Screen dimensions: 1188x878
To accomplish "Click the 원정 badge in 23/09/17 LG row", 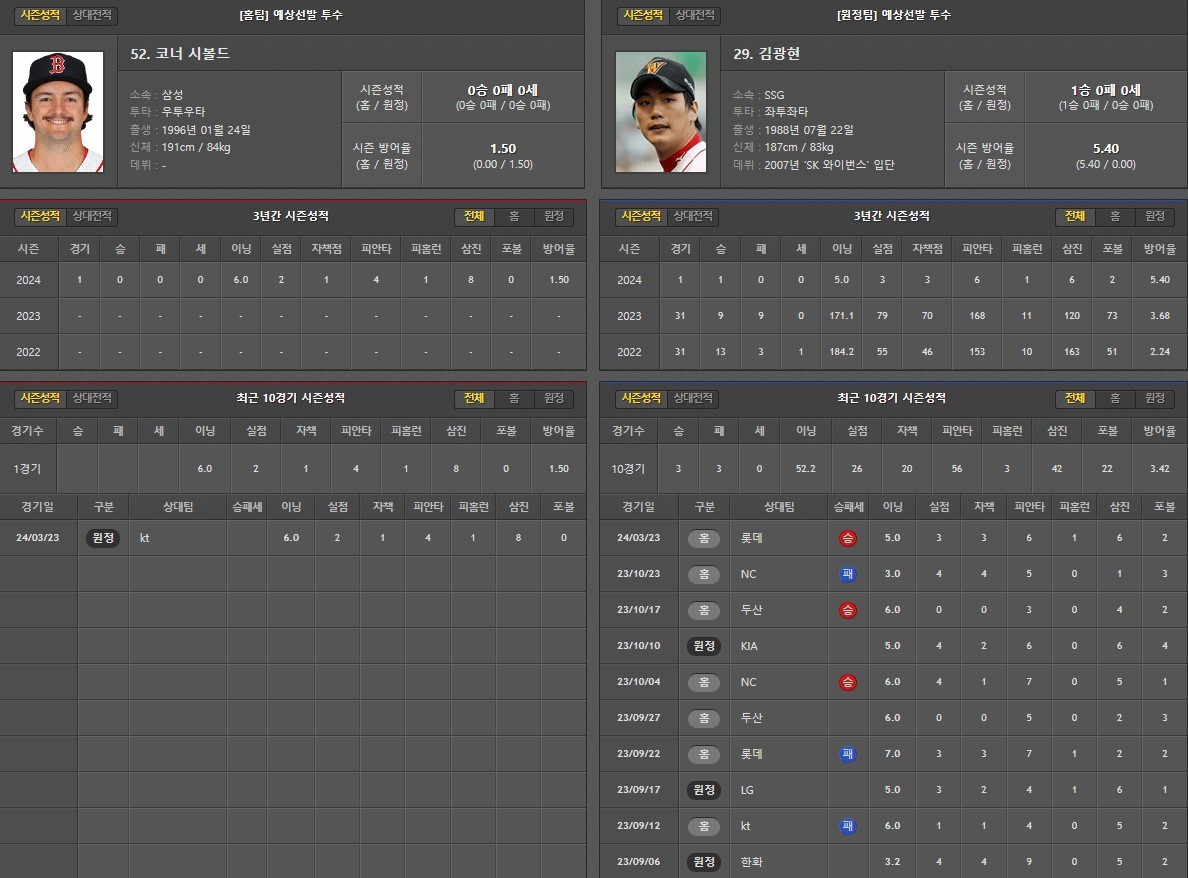I will [x=704, y=790].
